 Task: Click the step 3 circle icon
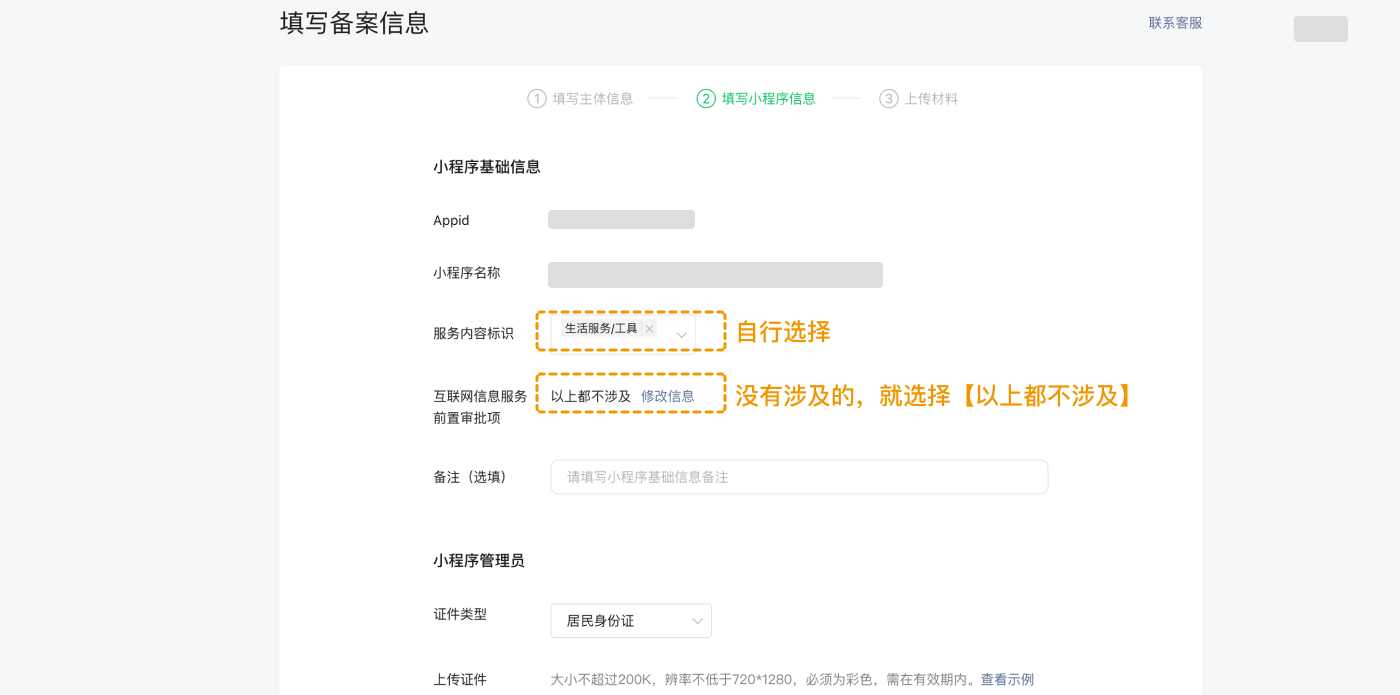[889, 99]
